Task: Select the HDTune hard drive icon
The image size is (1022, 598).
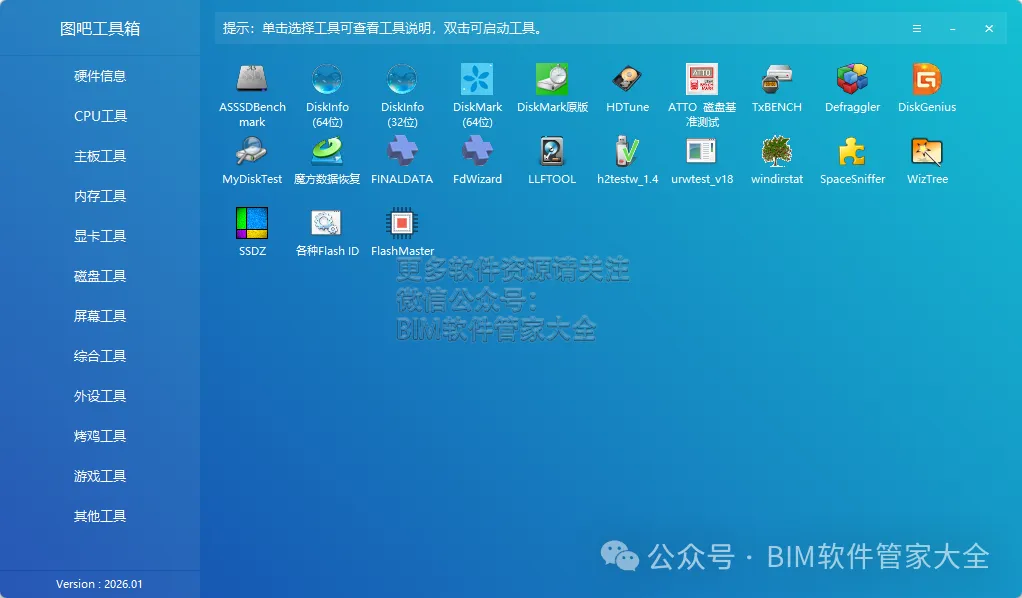Action: [x=627, y=79]
